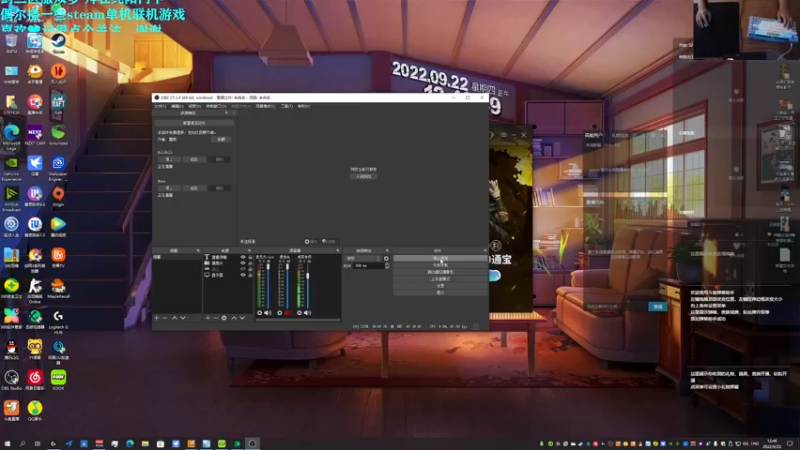This screenshot has width=800, height=450.
Task: Start the virtual camera from controls
Action: pyautogui.click(x=440, y=272)
